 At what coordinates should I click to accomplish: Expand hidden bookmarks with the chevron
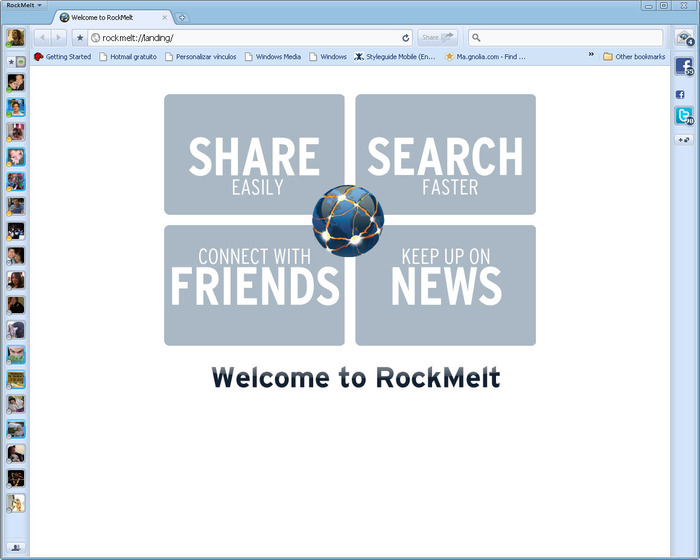[x=591, y=54]
